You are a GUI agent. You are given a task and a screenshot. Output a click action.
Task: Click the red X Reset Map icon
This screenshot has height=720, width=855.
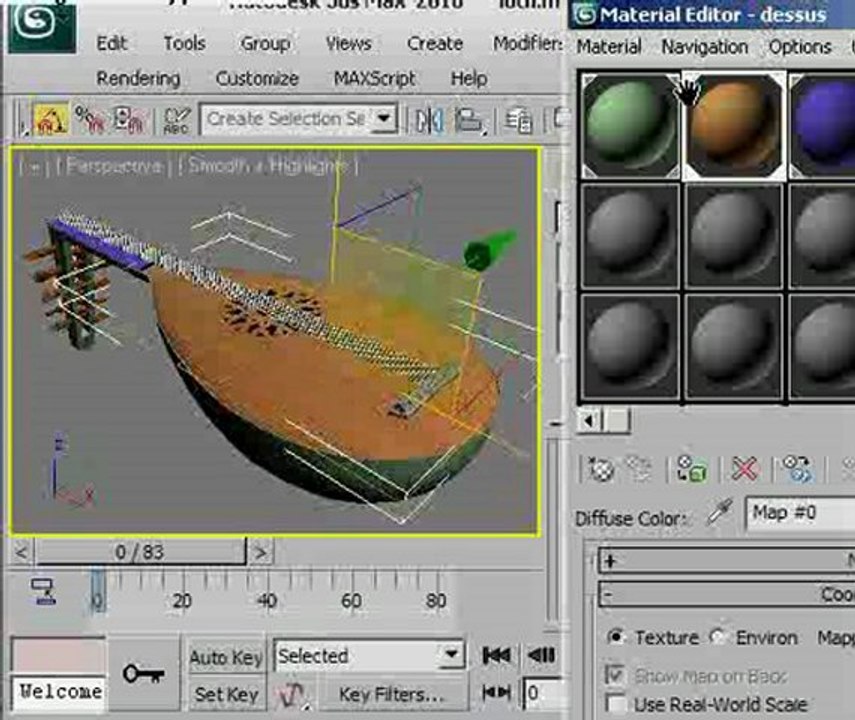(745, 469)
